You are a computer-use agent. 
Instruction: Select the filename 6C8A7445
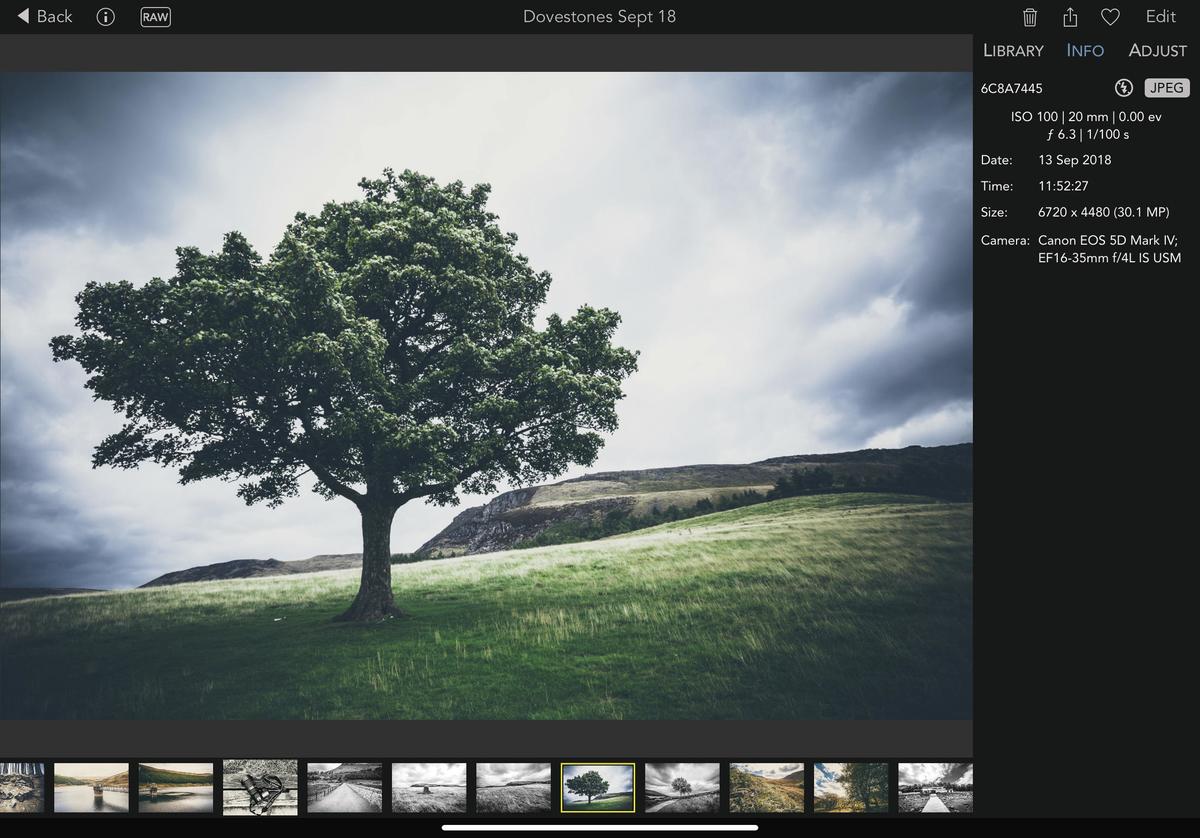click(1011, 88)
